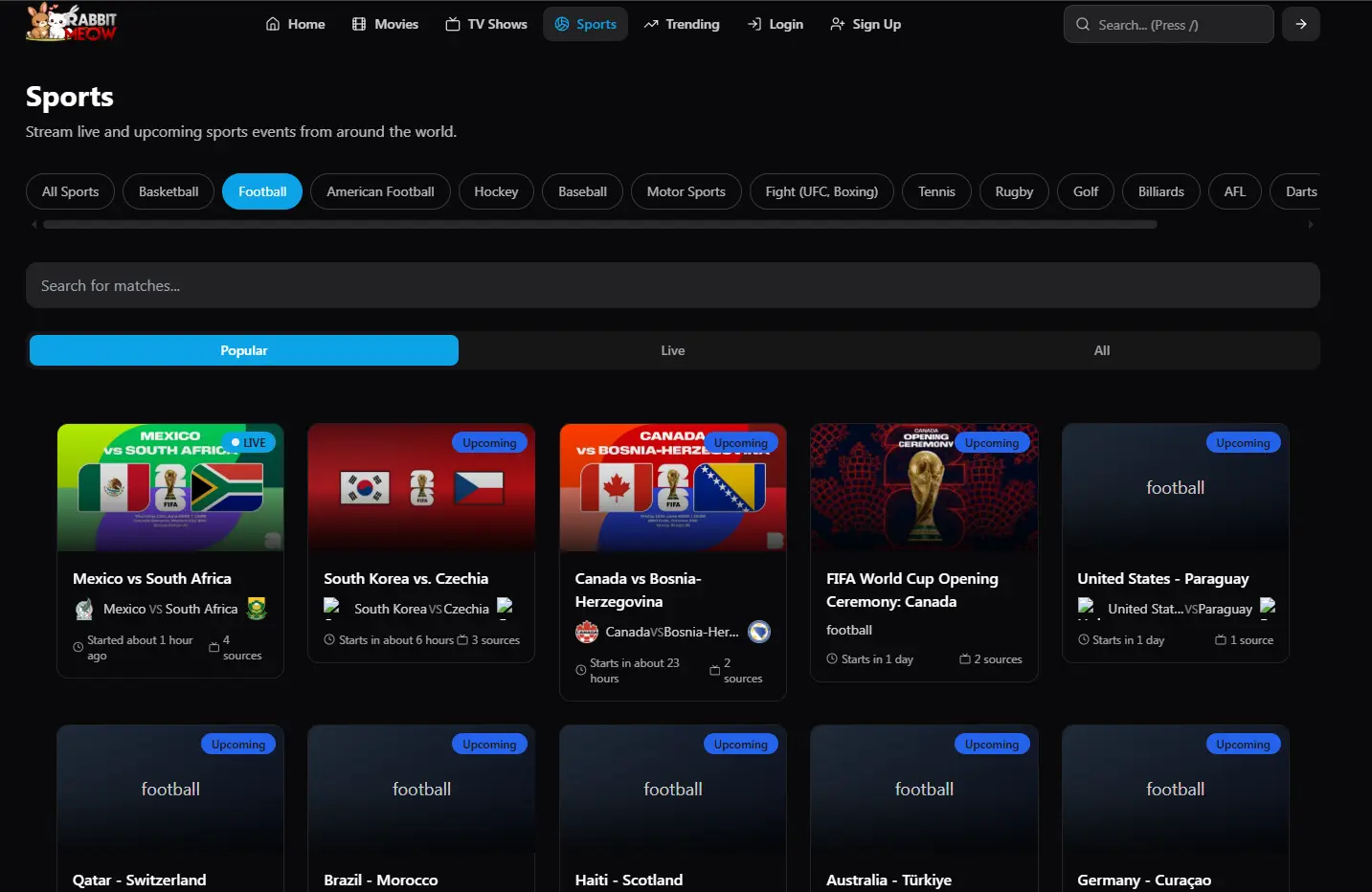Click Upcoming badge on South Korea card
1372x892 pixels.
(x=489, y=442)
